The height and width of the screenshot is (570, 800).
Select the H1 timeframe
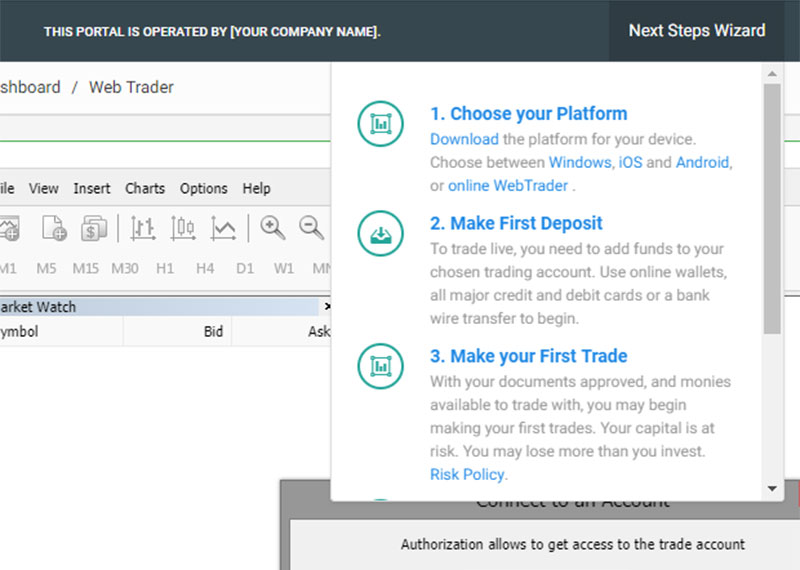(x=165, y=268)
